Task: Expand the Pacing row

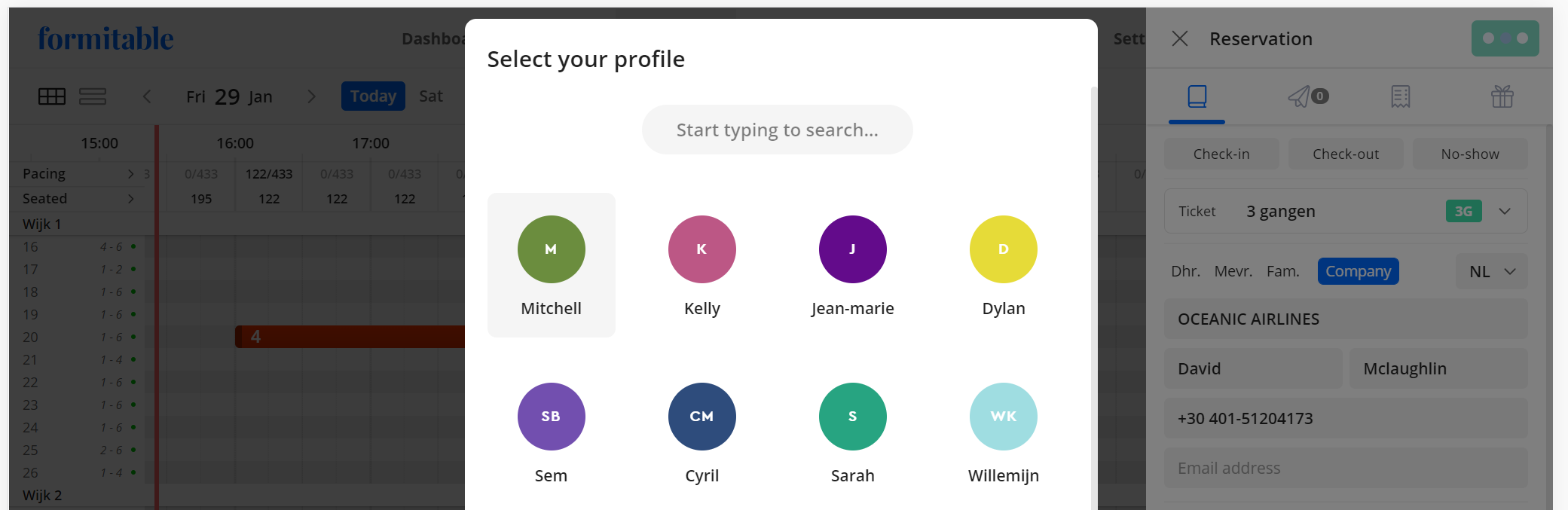Action: 131,174
